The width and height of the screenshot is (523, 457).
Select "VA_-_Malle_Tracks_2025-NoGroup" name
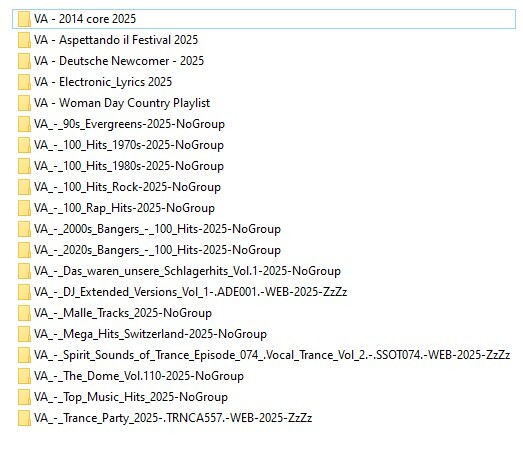pyautogui.click(x=123, y=313)
